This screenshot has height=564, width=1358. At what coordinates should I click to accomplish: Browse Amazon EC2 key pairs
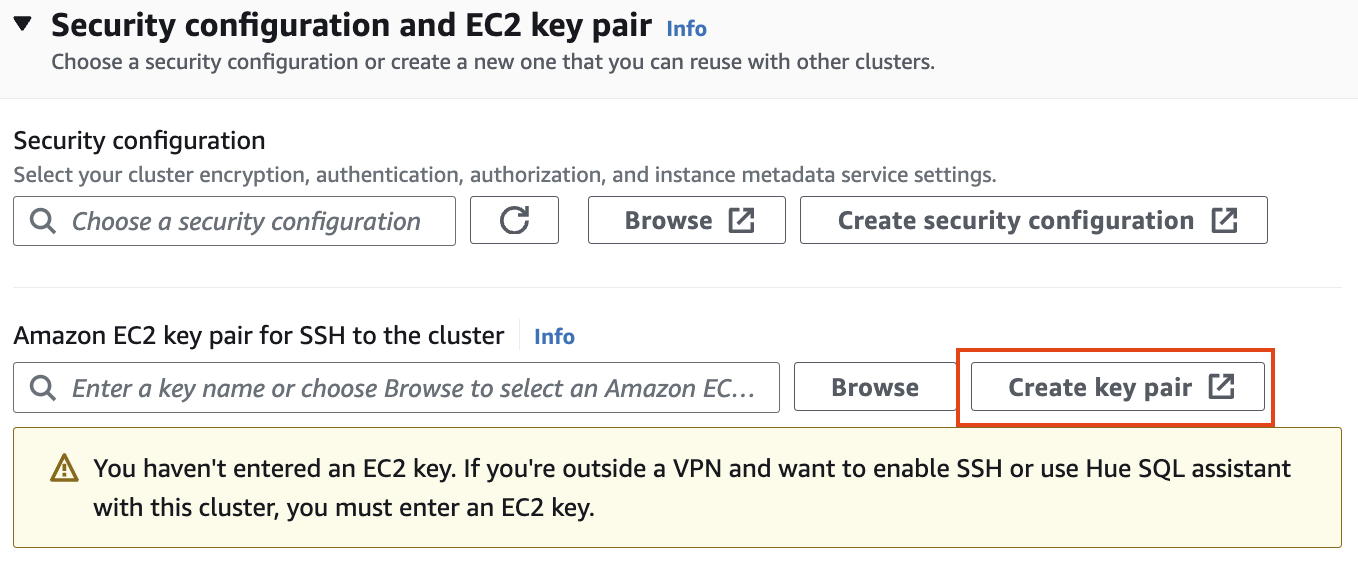point(875,388)
